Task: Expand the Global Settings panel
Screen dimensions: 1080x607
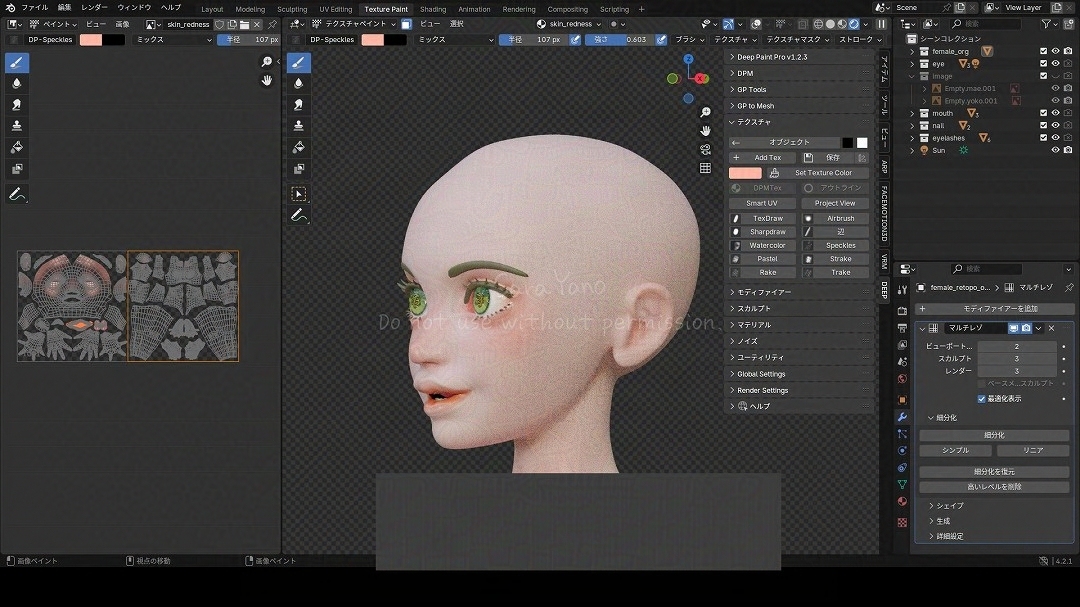Action: pyautogui.click(x=800, y=374)
